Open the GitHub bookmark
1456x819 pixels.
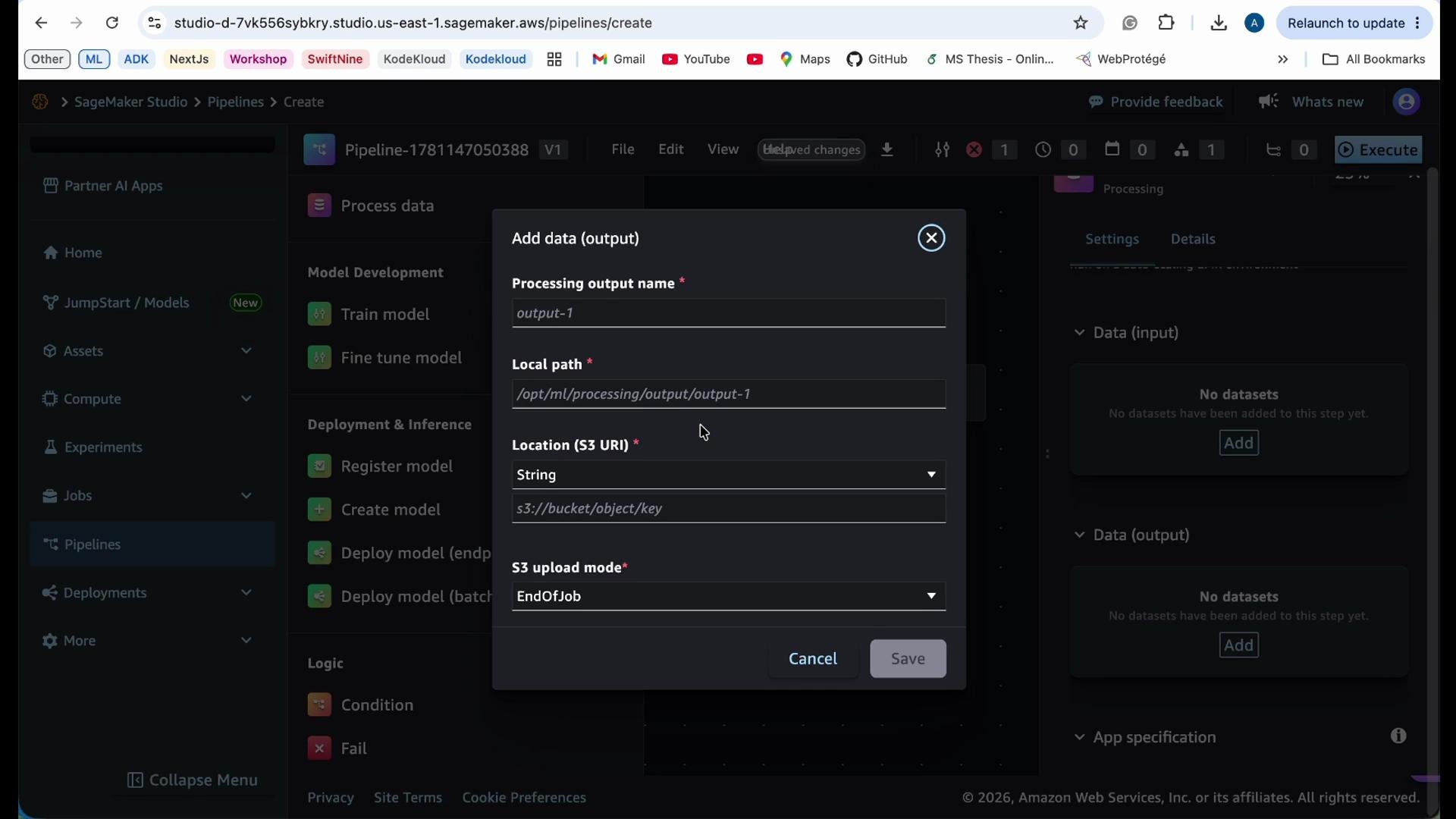click(877, 59)
